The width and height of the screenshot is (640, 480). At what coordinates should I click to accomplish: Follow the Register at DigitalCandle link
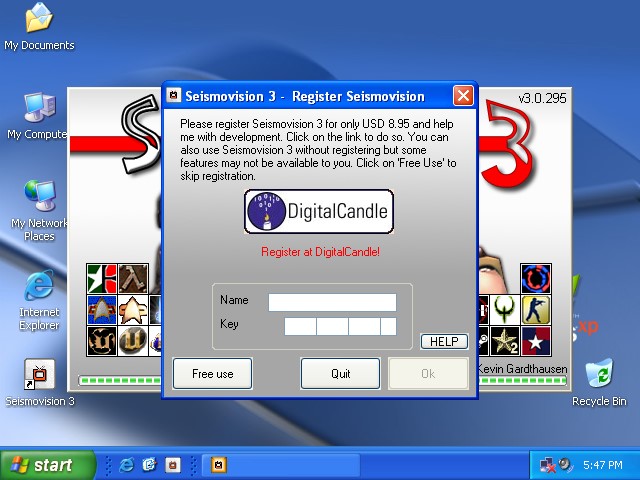click(x=320, y=253)
